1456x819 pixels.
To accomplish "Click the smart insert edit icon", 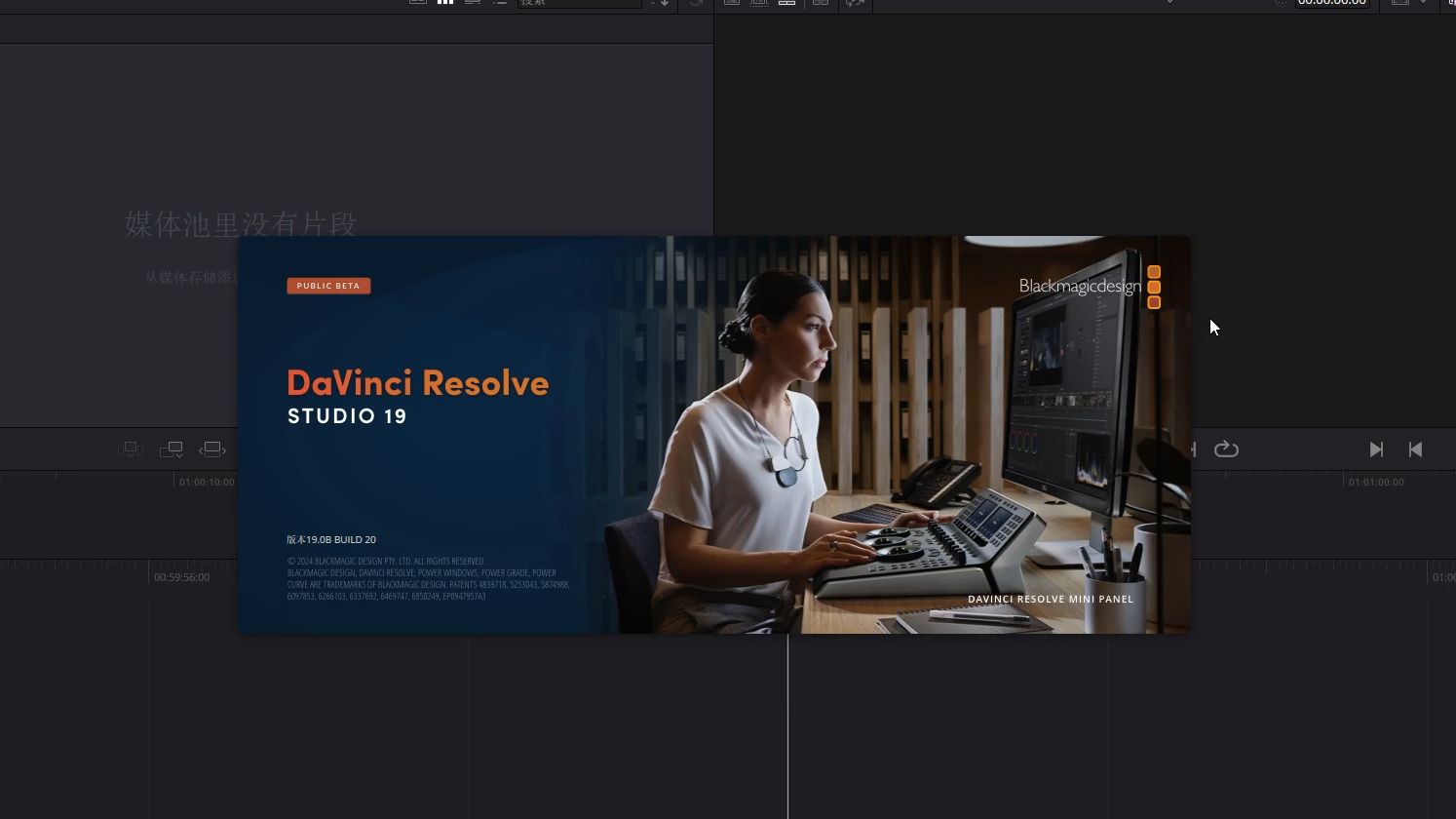I will [x=130, y=449].
